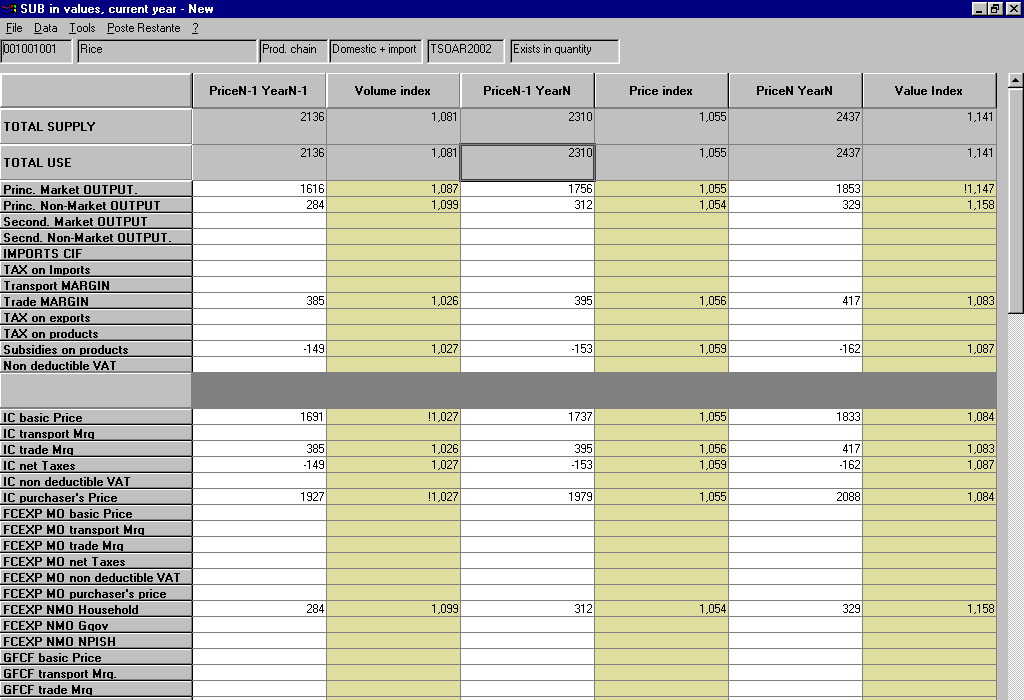This screenshot has width=1024, height=700.
Task: Open the Poste Restante menu
Action: tap(143, 28)
